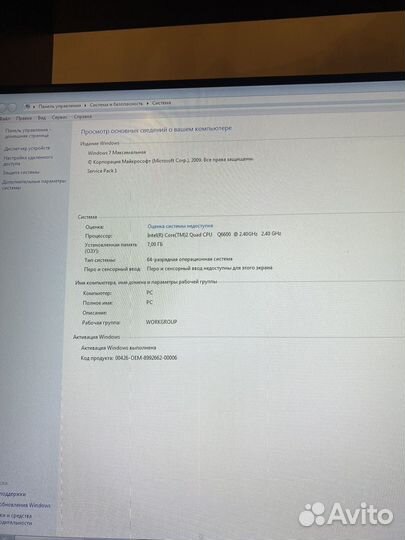405x540 pixels.
Task: Go to 'Система и безопасность' breadcrumb
Action: (x=116, y=104)
